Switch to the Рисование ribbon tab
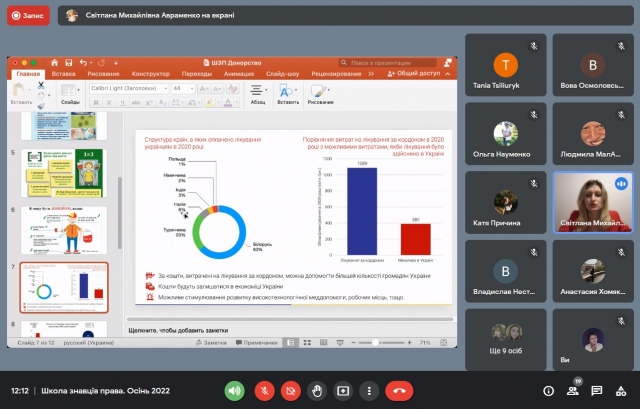 [x=103, y=74]
